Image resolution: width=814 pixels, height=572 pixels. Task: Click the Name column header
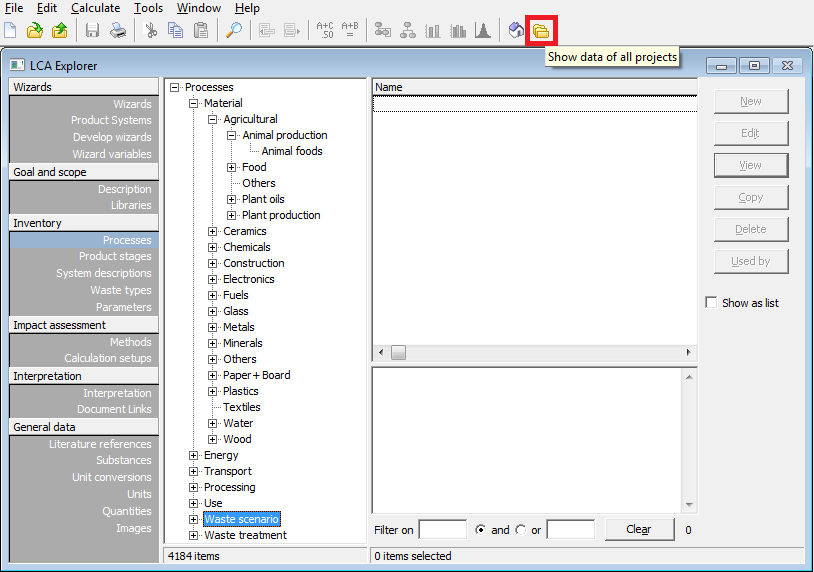point(535,87)
